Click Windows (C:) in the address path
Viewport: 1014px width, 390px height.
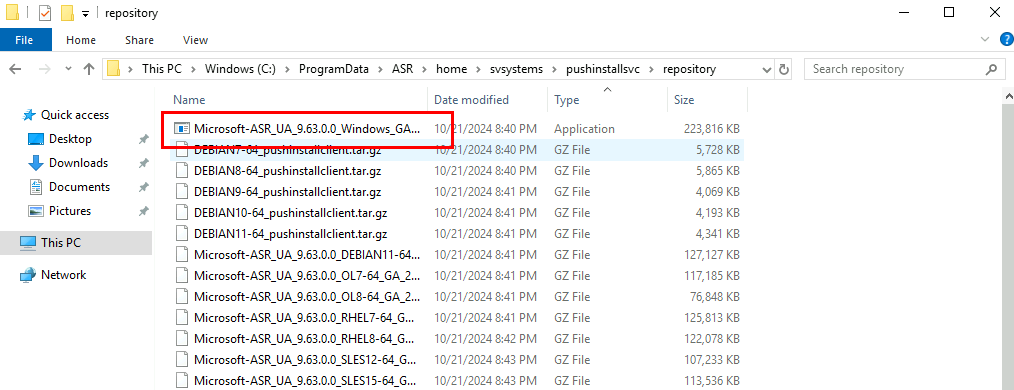pyautogui.click(x=241, y=69)
